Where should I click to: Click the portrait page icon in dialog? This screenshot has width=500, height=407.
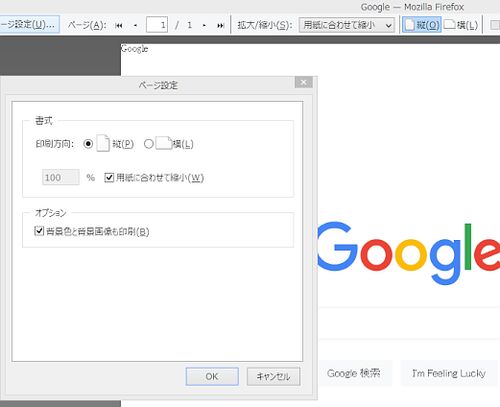tap(103, 143)
